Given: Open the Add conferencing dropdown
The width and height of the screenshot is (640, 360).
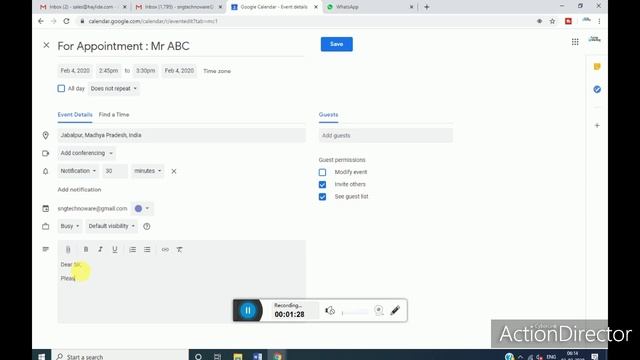Looking at the screenshot, I should (87, 153).
